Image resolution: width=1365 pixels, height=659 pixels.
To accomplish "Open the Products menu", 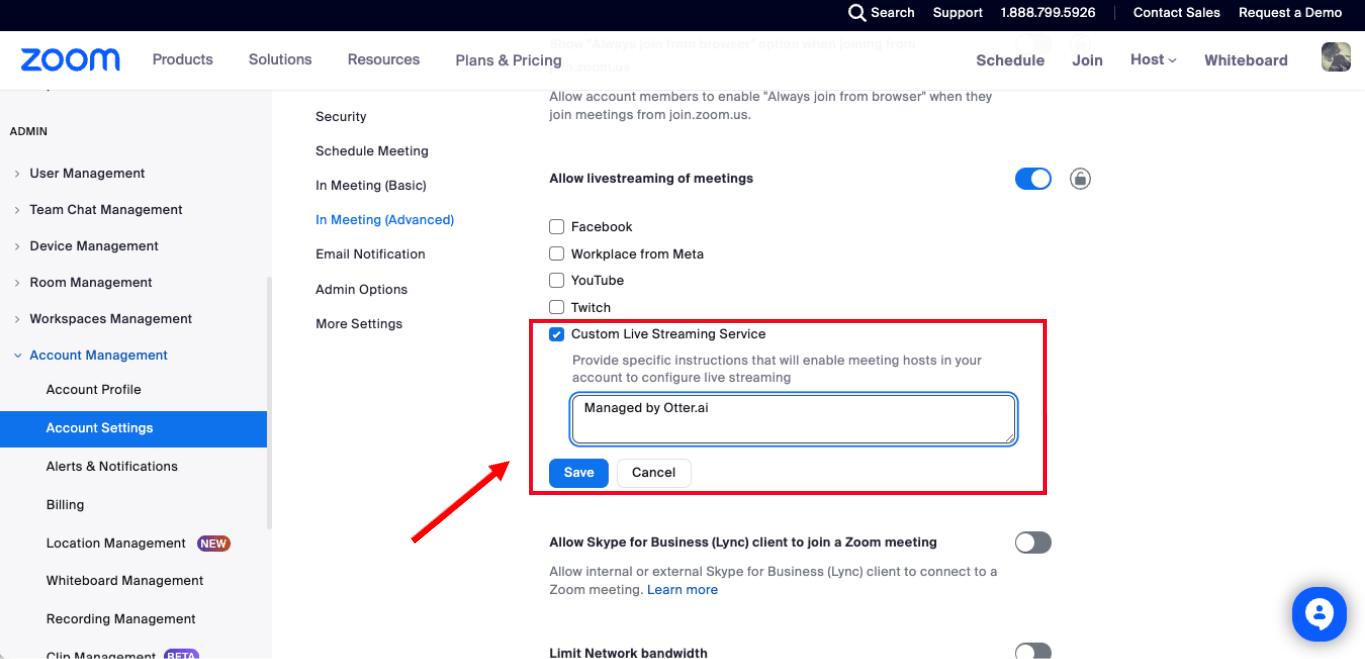I will click(x=182, y=60).
